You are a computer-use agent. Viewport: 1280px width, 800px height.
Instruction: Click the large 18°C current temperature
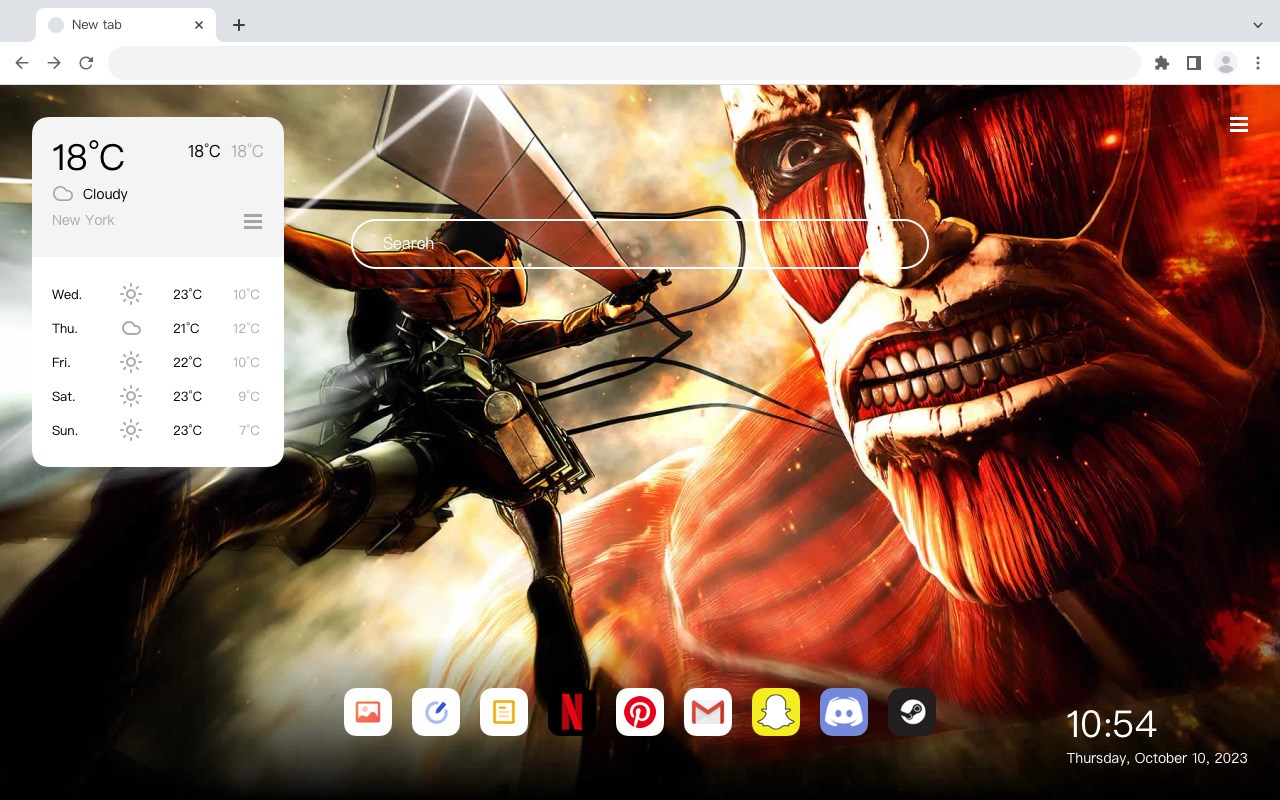[x=88, y=157]
